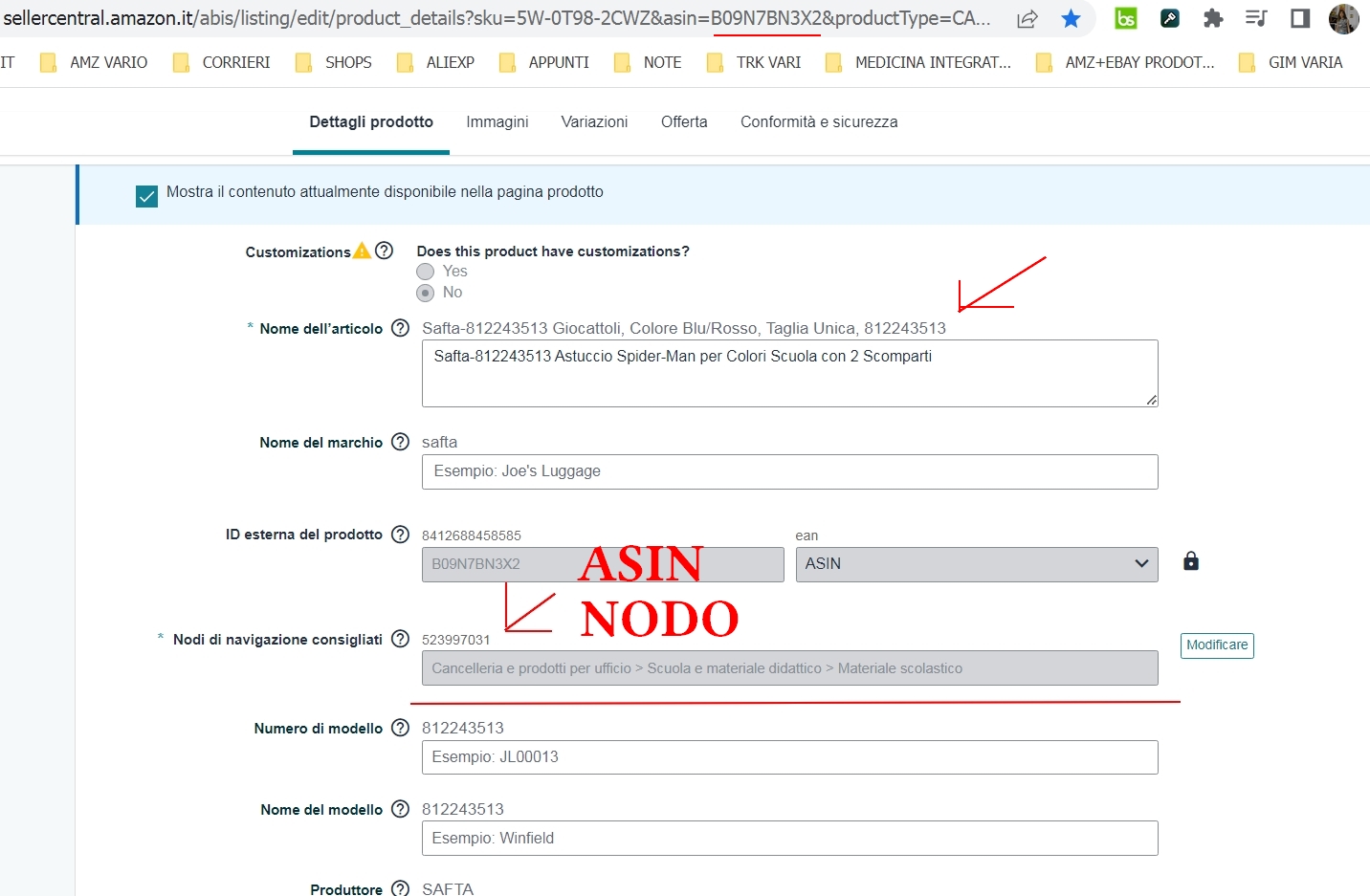Viewport: 1370px width, 896px height.
Task: Open help icon next to Customizations
Action: tap(385, 251)
